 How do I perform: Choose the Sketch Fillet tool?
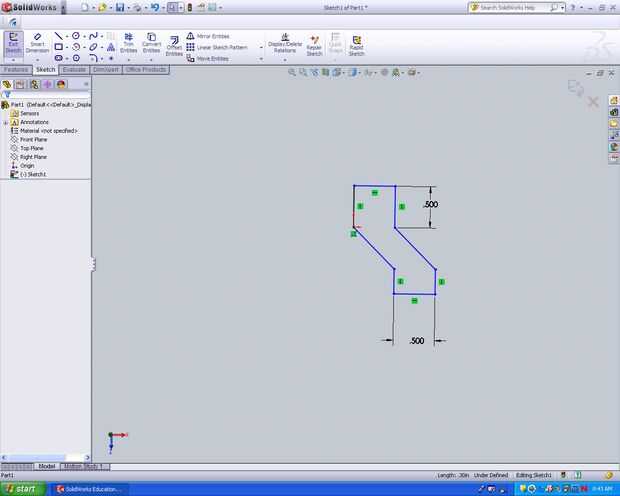point(93,58)
